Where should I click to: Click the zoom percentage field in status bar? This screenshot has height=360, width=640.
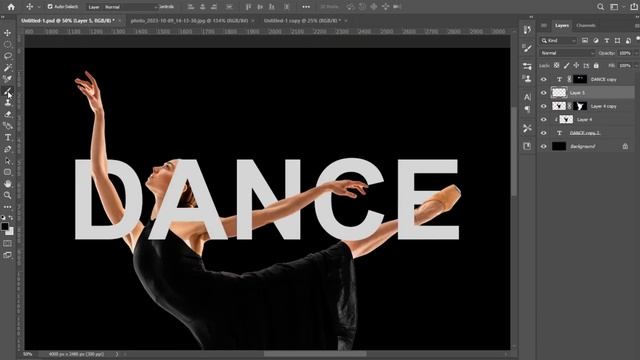point(28,354)
